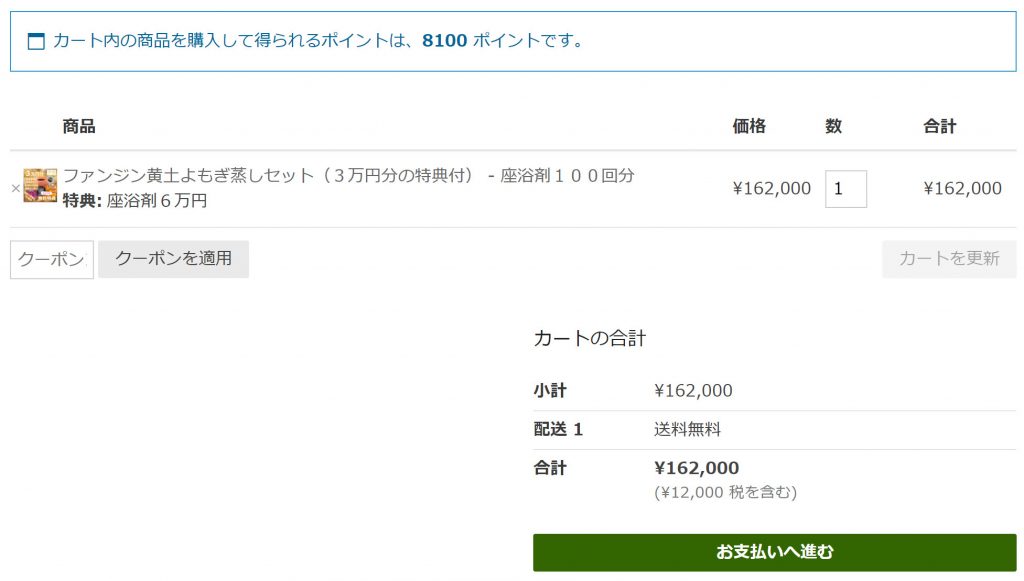Click the bold ¥162,000 grand total
1024x581 pixels.
pyautogui.click(x=696, y=468)
